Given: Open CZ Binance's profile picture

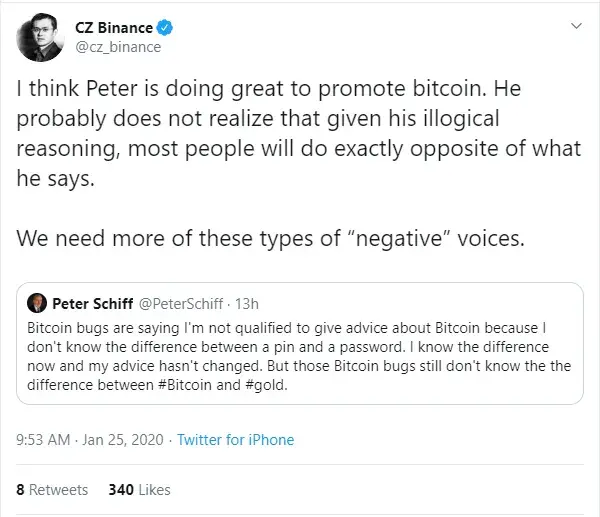Looking at the screenshot, I should click(40, 36).
